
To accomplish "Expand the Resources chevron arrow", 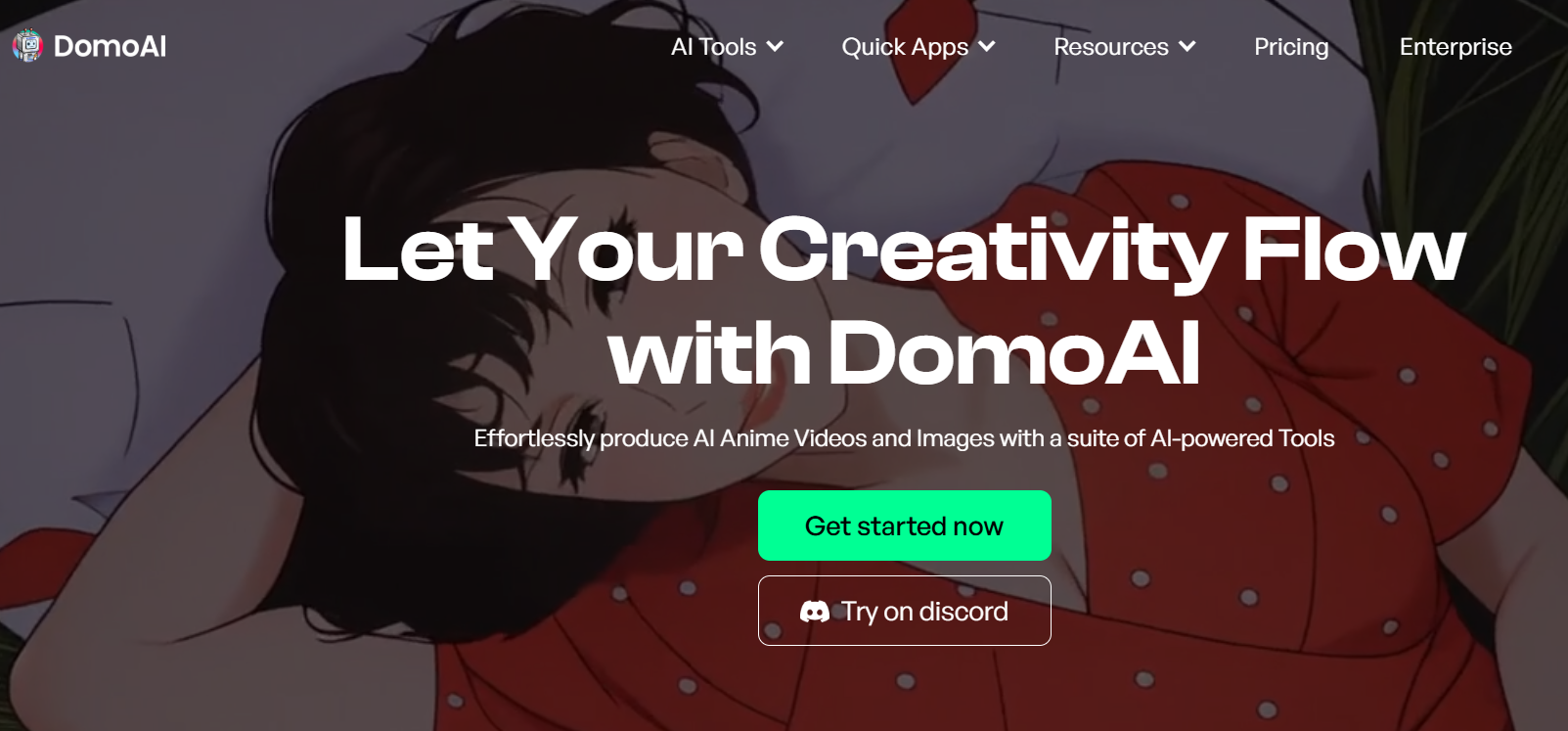I will tap(1187, 46).
